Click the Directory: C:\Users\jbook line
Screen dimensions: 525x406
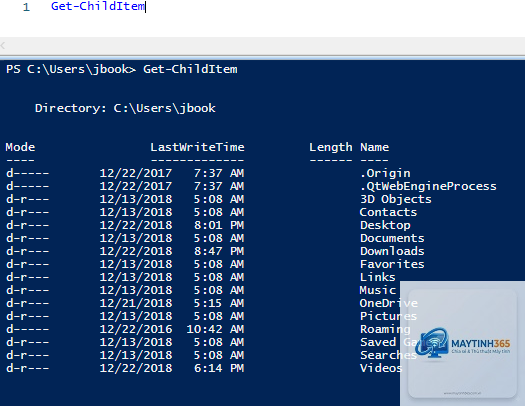125,108
